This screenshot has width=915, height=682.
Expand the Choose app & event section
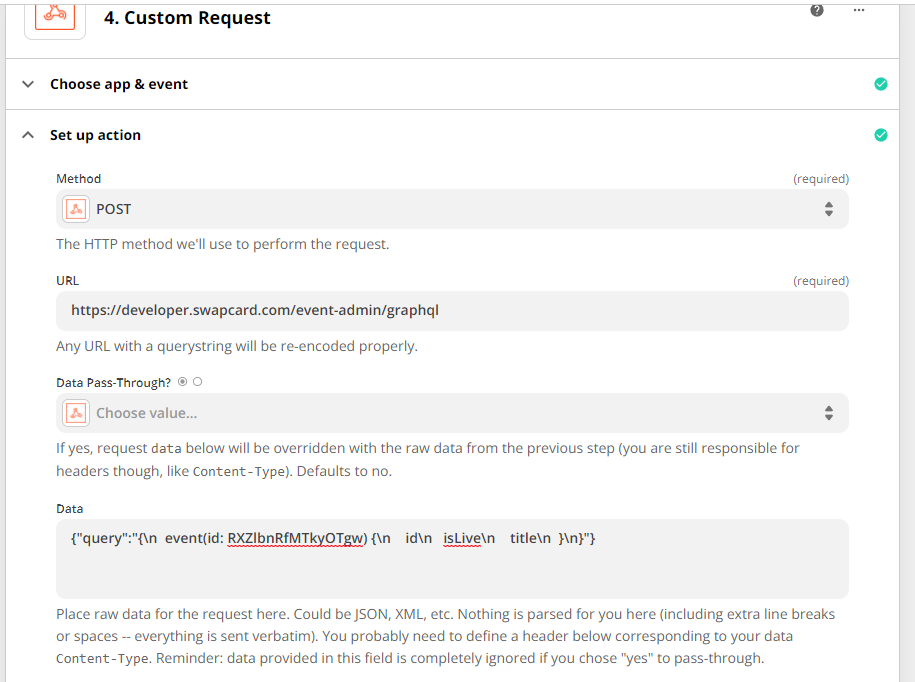click(27, 84)
